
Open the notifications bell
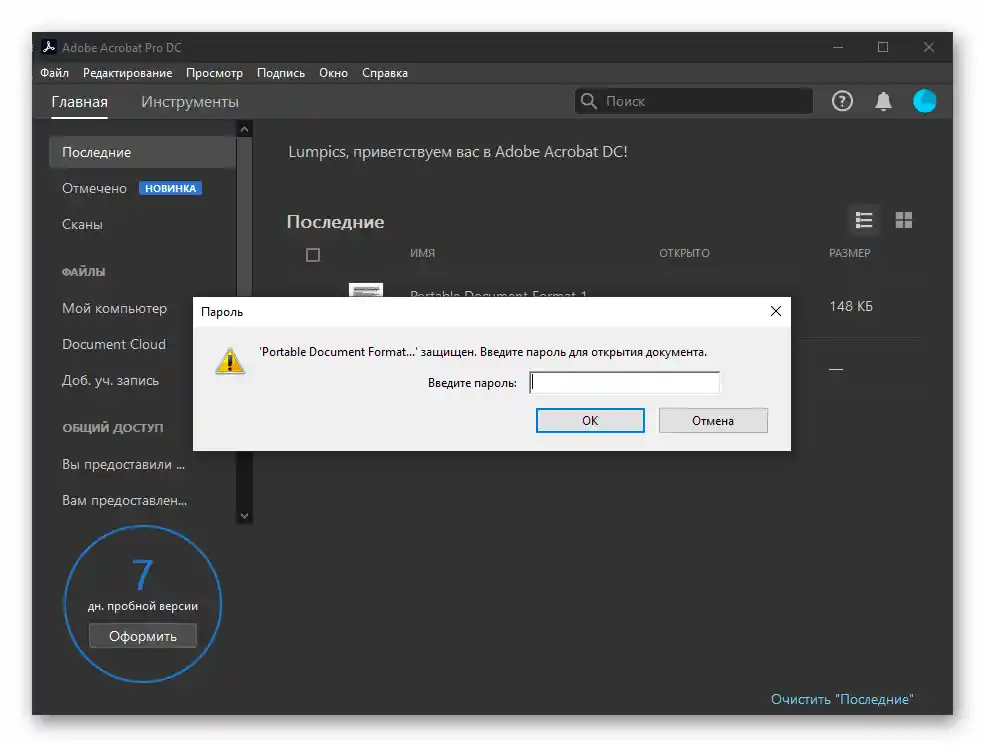(883, 101)
